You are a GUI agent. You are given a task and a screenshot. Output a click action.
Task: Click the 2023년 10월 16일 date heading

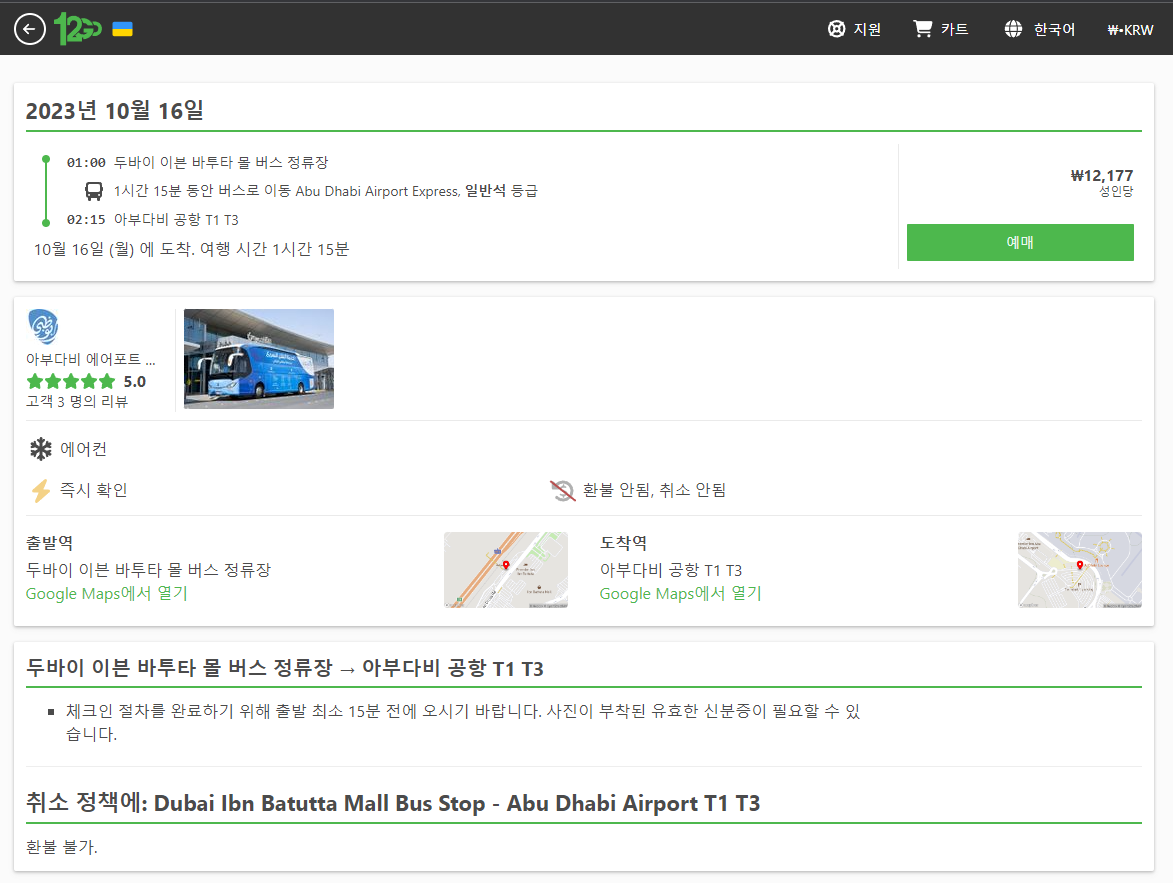coord(114,111)
